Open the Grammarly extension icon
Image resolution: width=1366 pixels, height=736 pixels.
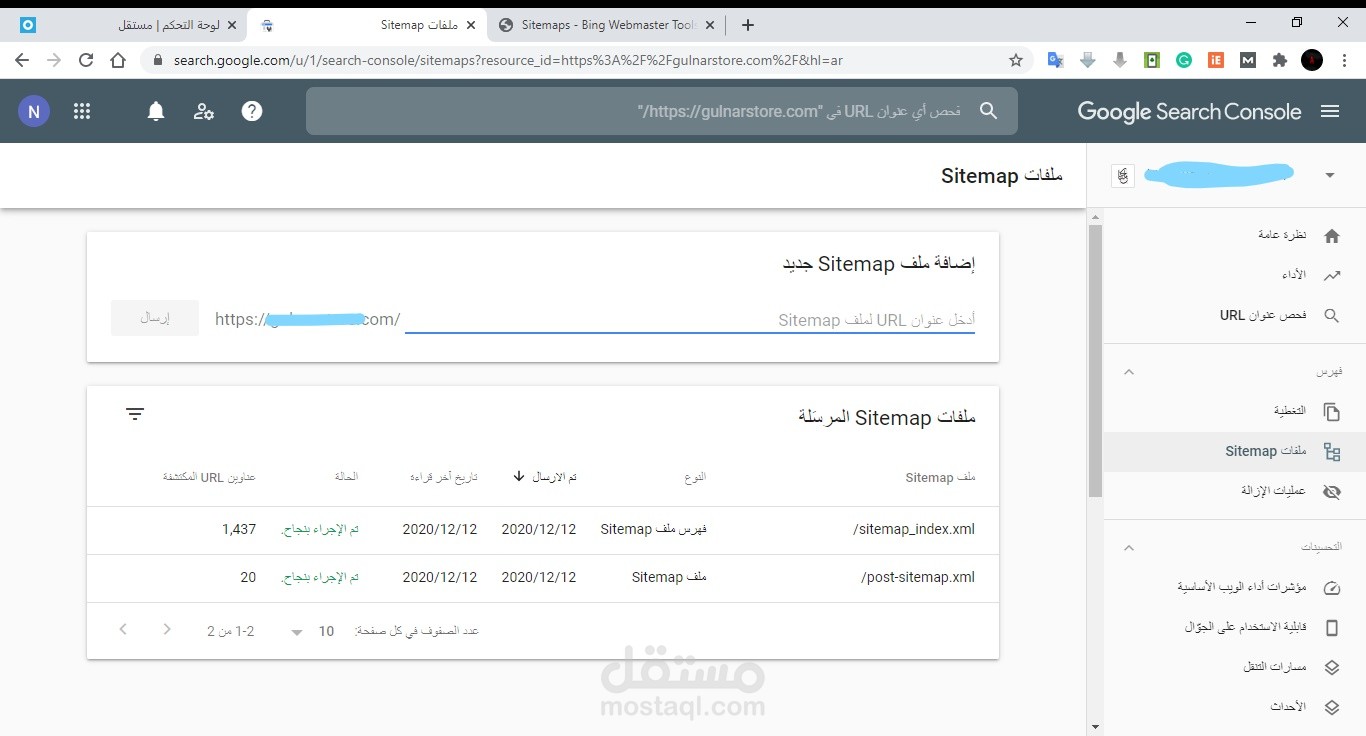[x=1184, y=60]
